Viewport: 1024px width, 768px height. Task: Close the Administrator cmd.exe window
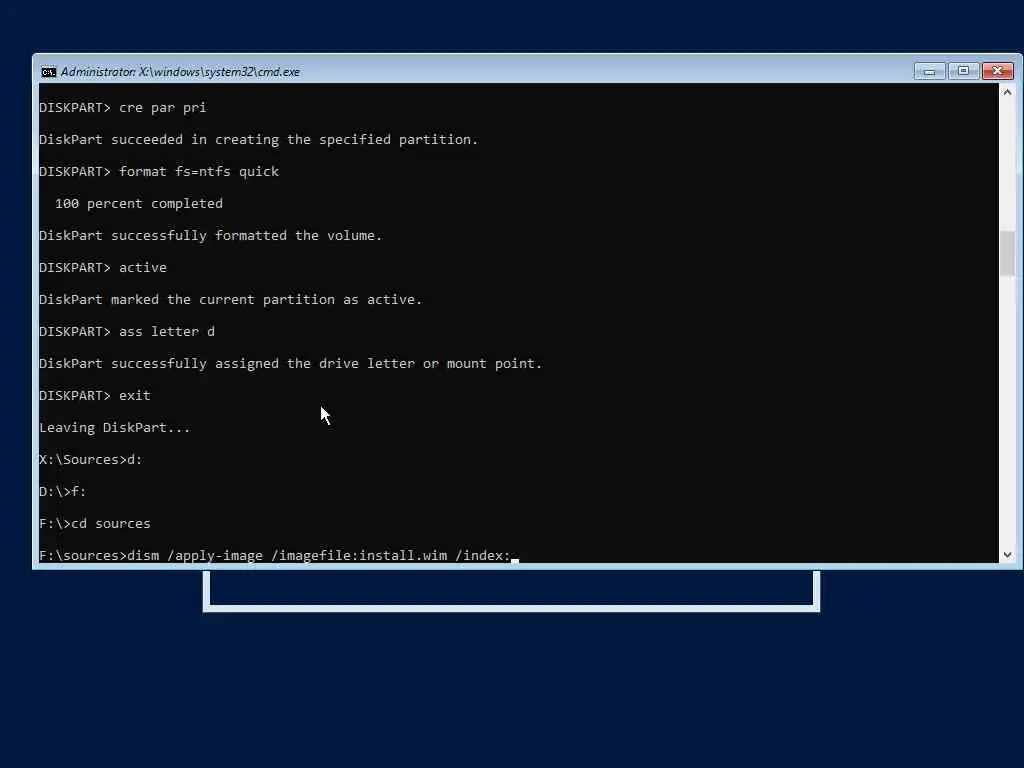tap(997, 71)
